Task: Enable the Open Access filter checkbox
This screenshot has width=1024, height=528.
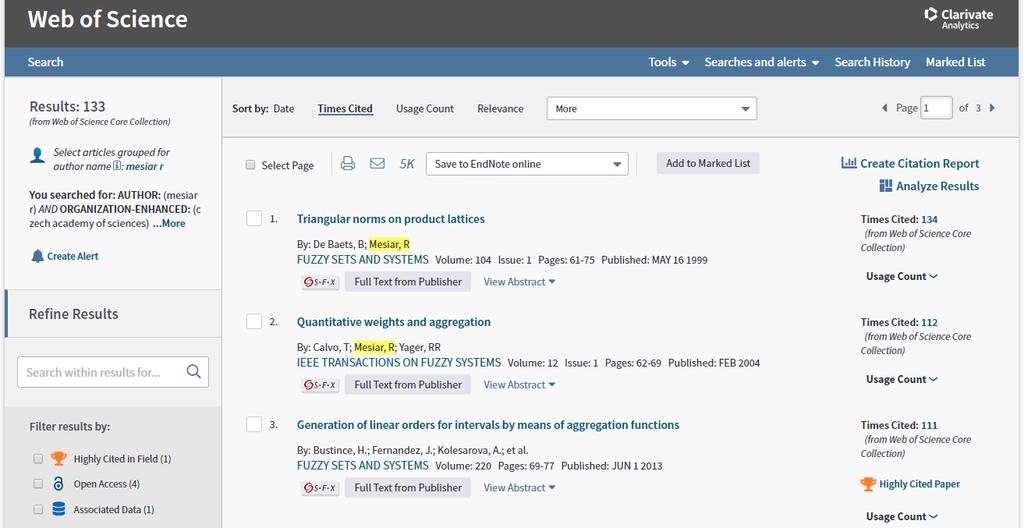Action: tap(38, 484)
